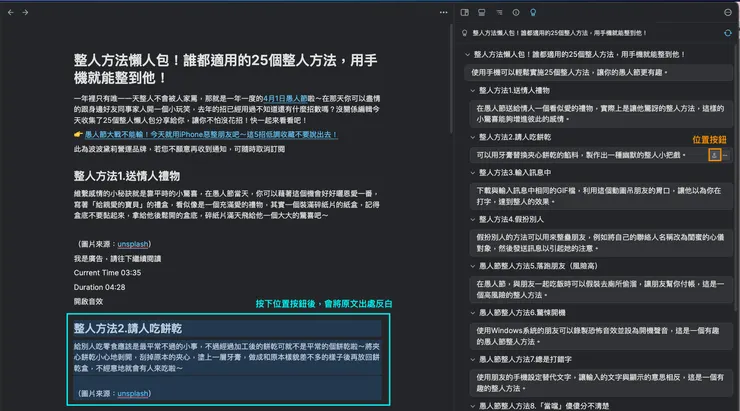
Task: Click the 送情人禮物 body paragraph in editor
Action: point(227,204)
